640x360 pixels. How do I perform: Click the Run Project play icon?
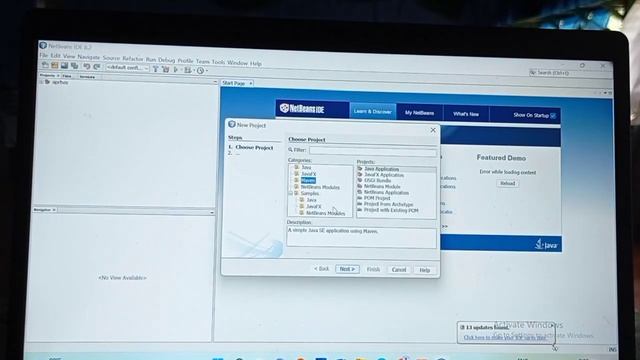(x=176, y=70)
